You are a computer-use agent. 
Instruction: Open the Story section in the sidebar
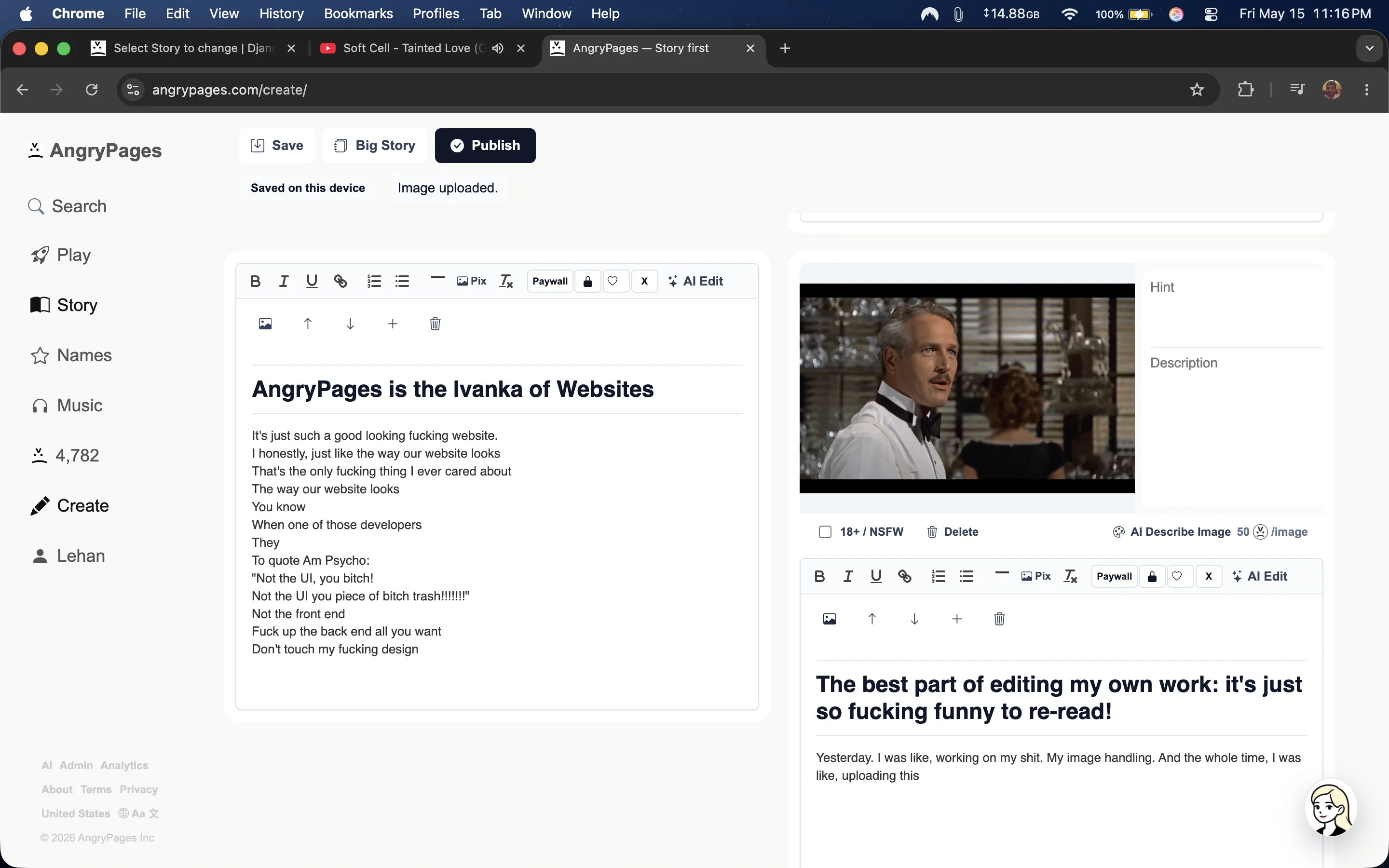64,305
